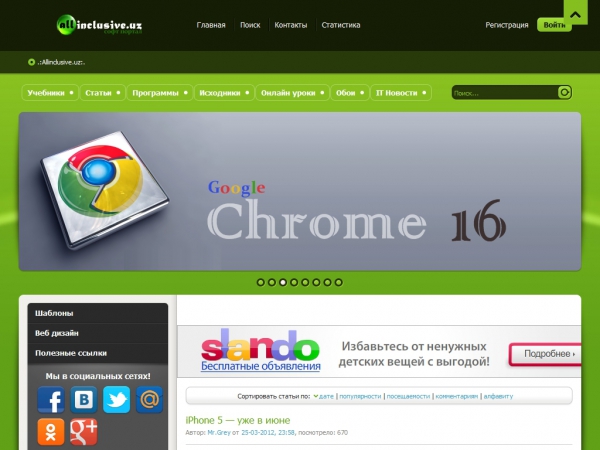Open Веб дизайн in the sidebar menu
This screenshot has height=450, width=600.
click(98, 333)
